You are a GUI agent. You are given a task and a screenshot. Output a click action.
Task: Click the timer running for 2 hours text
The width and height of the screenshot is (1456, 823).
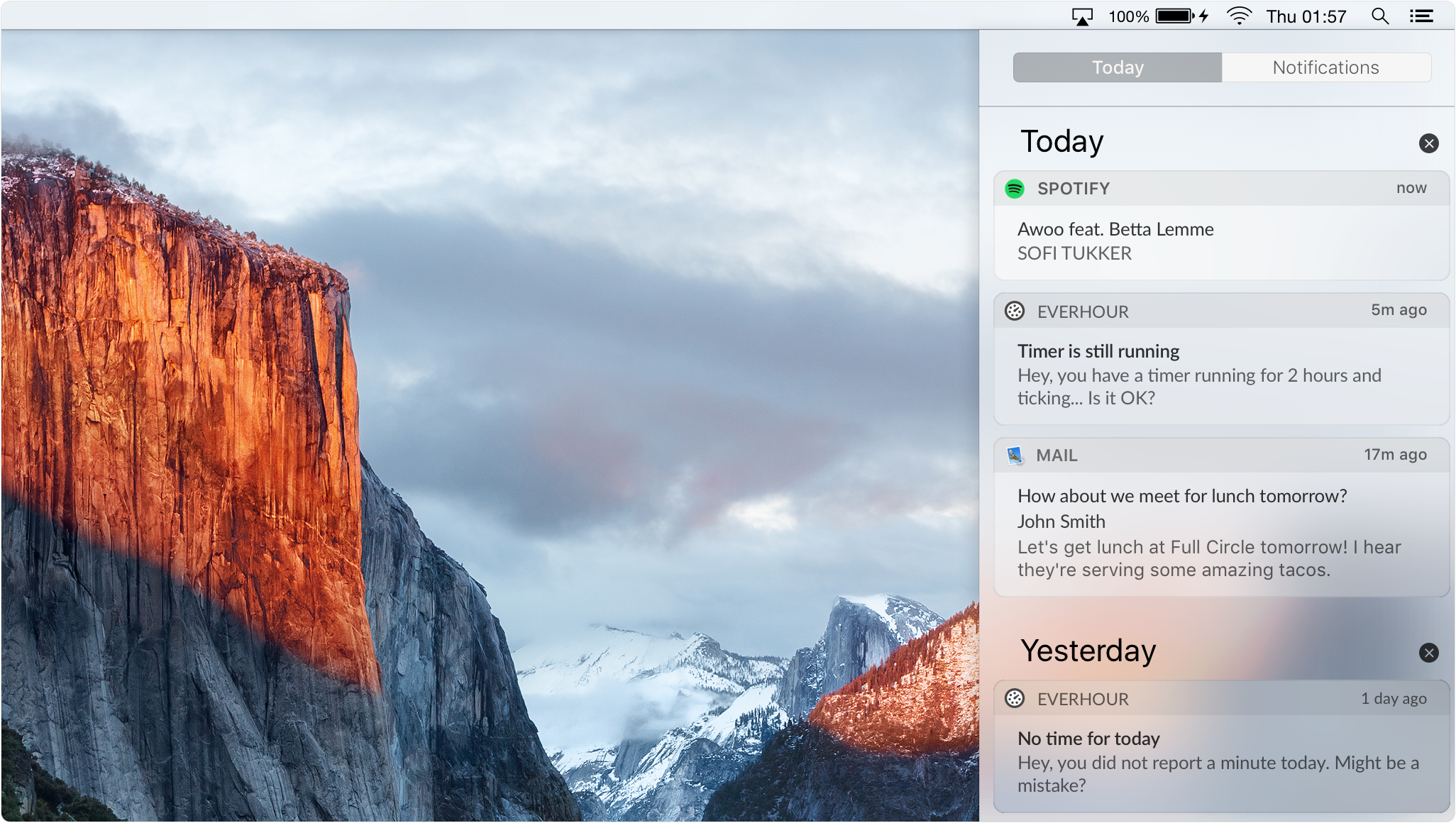pyautogui.click(x=1199, y=387)
